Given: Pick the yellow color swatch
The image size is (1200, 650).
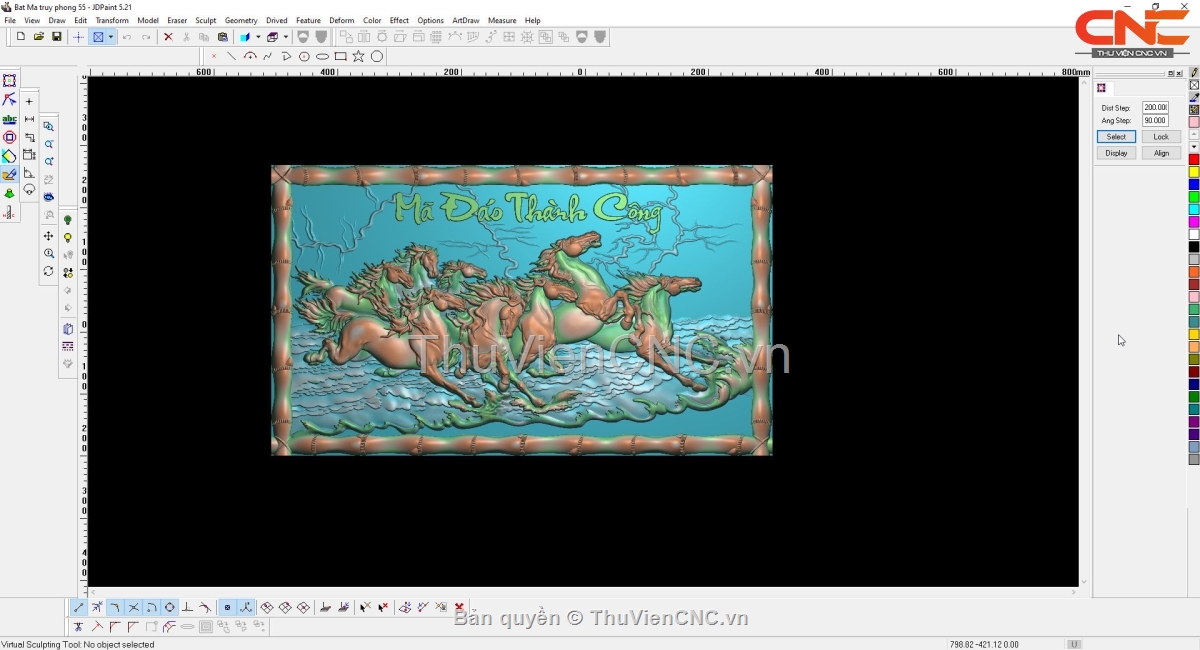Looking at the screenshot, I should [x=1193, y=172].
